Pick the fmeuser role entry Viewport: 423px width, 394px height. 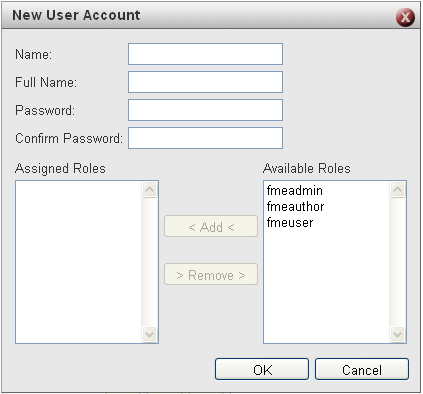tap(290, 223)
